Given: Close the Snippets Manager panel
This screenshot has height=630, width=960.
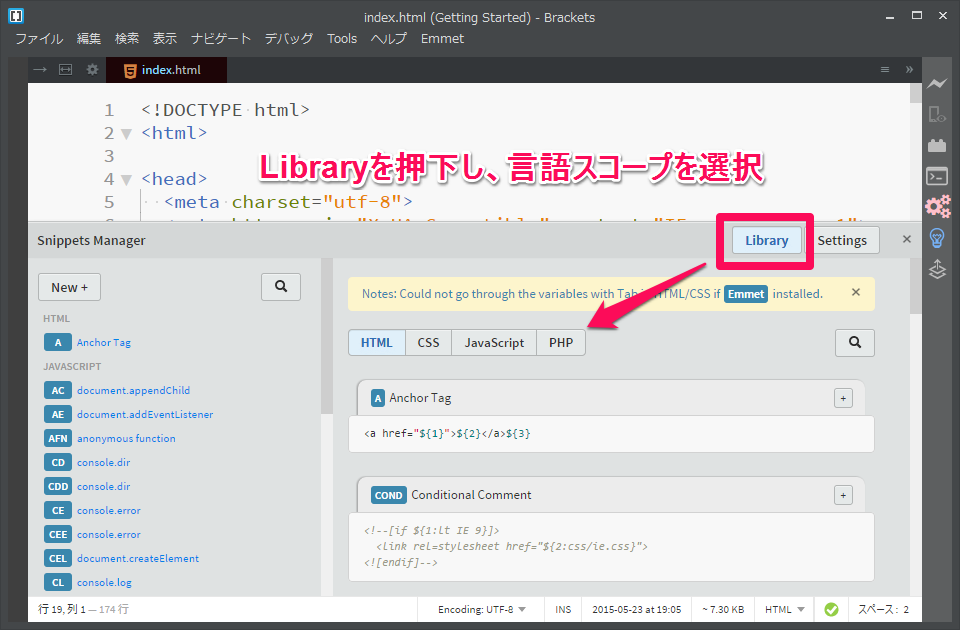Looking at the screenshot, I should 907,239.
